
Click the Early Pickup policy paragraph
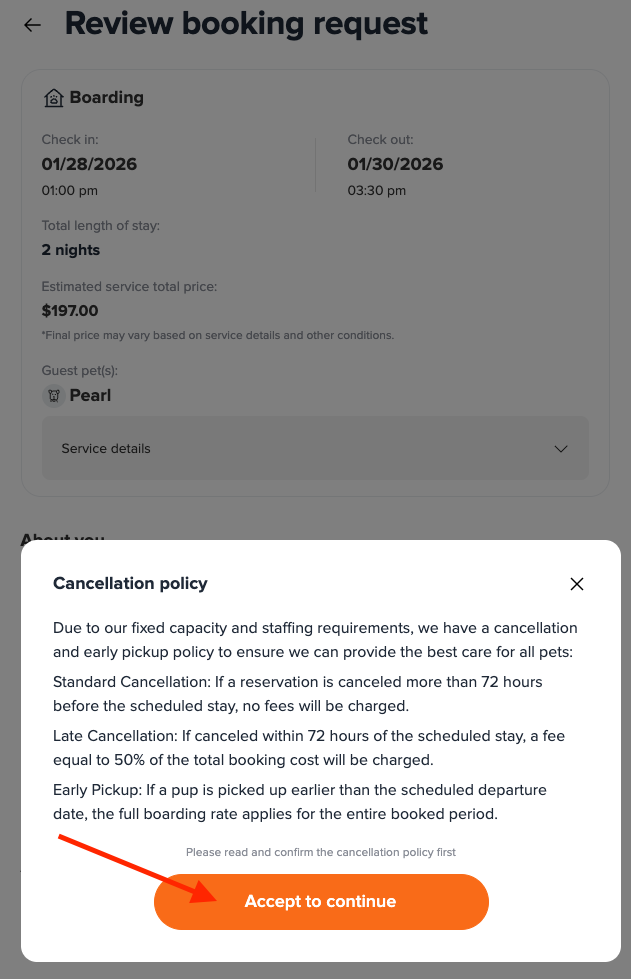tap(300, 802)
